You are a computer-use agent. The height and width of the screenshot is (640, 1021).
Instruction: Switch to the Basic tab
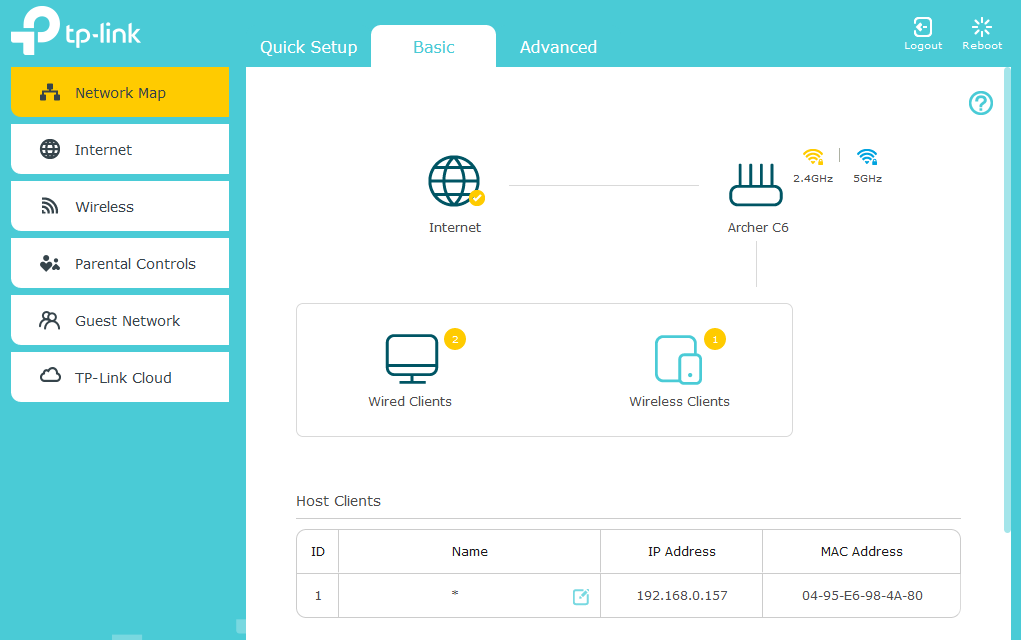point(434,47)
